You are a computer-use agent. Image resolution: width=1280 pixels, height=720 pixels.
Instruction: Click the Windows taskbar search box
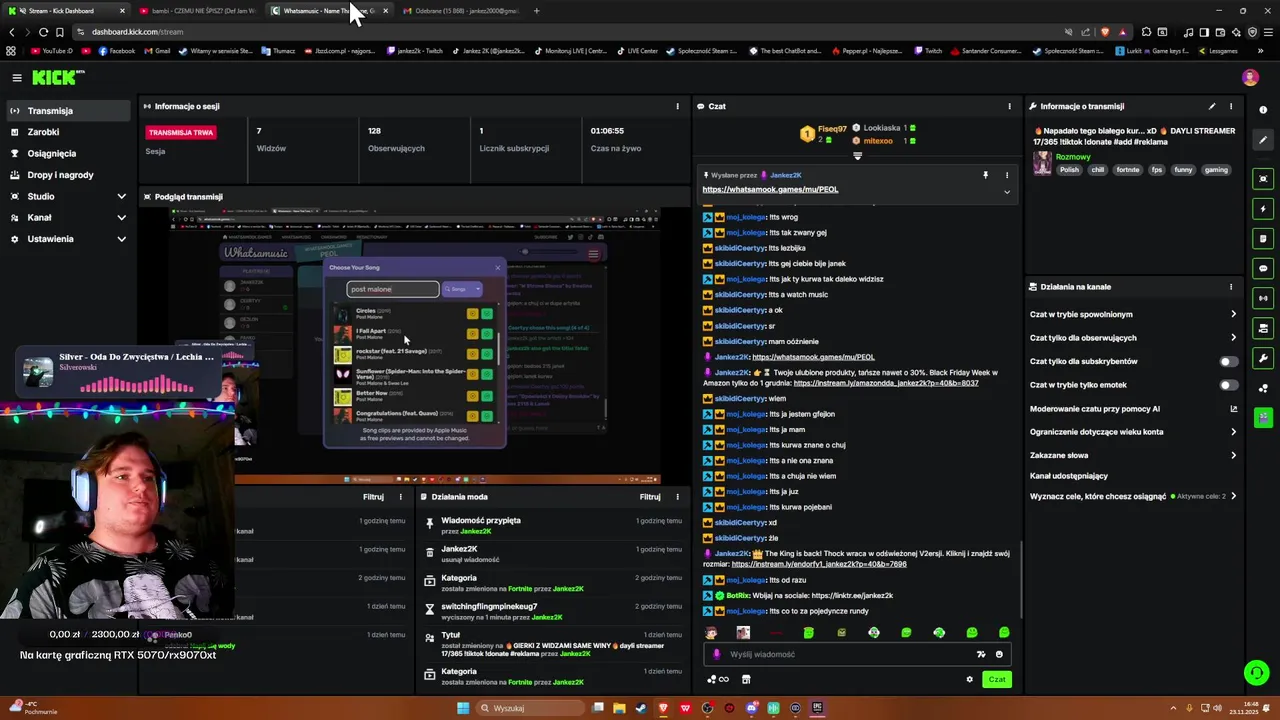click(x=528, y=708)
